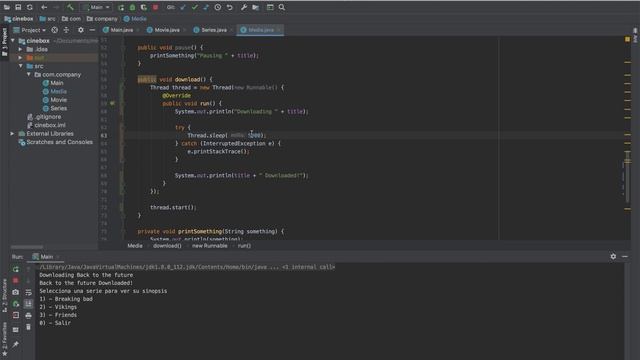Viewport: 640px width, 360px height.
Task: Click the yellow inspection indicator above editor scrollbar
Action: tap(627, 40)
